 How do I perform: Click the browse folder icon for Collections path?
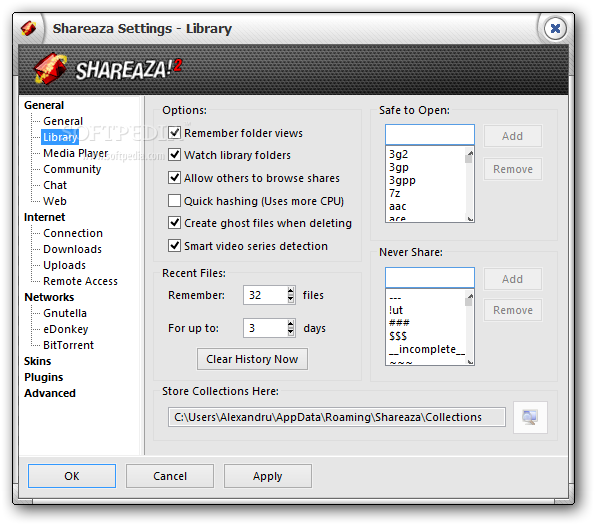530,417
